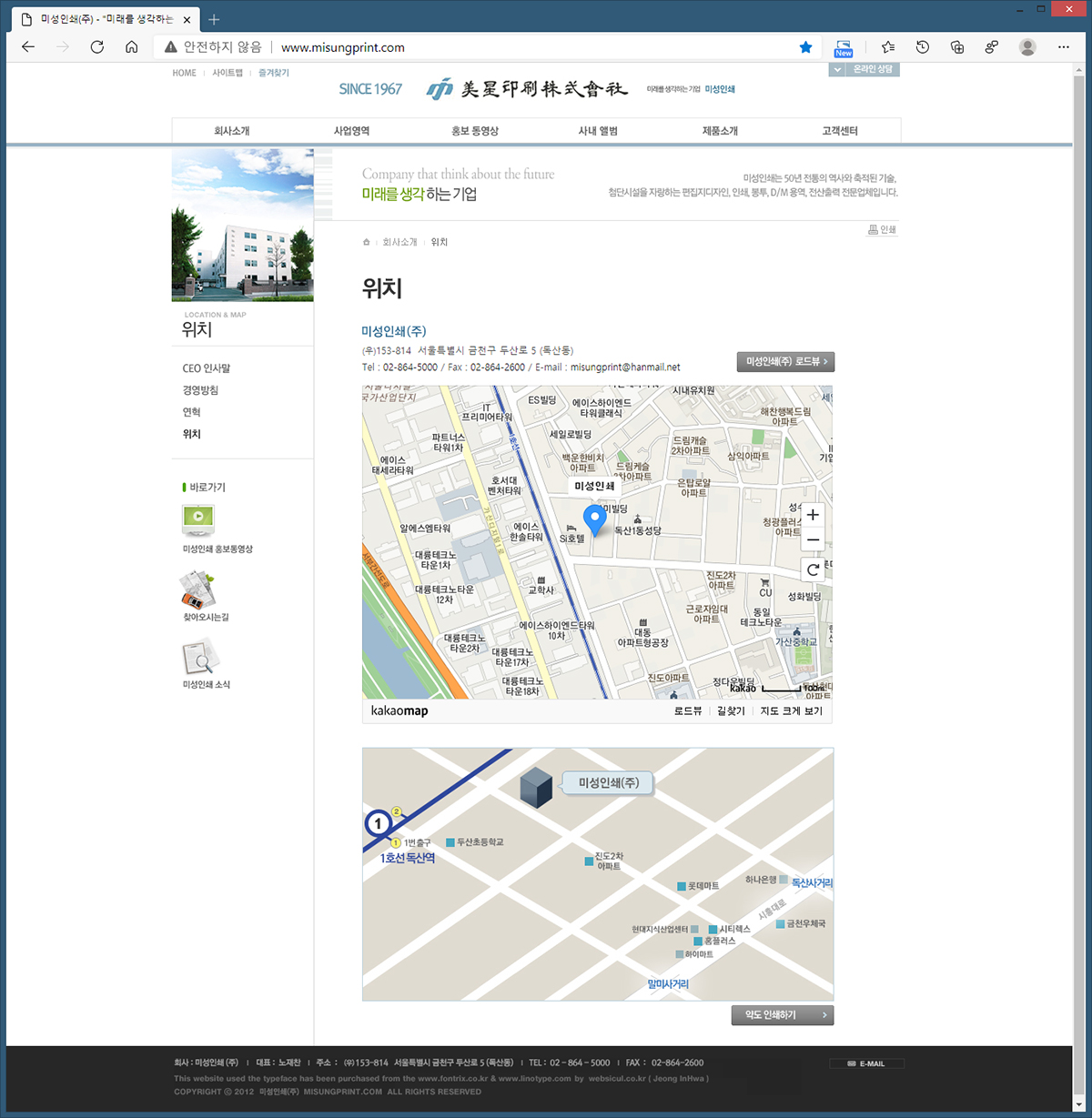Click the 약도 인쇄하기 button
The height and width of the screenshot is (1118, 1092).
point(782,1015)
